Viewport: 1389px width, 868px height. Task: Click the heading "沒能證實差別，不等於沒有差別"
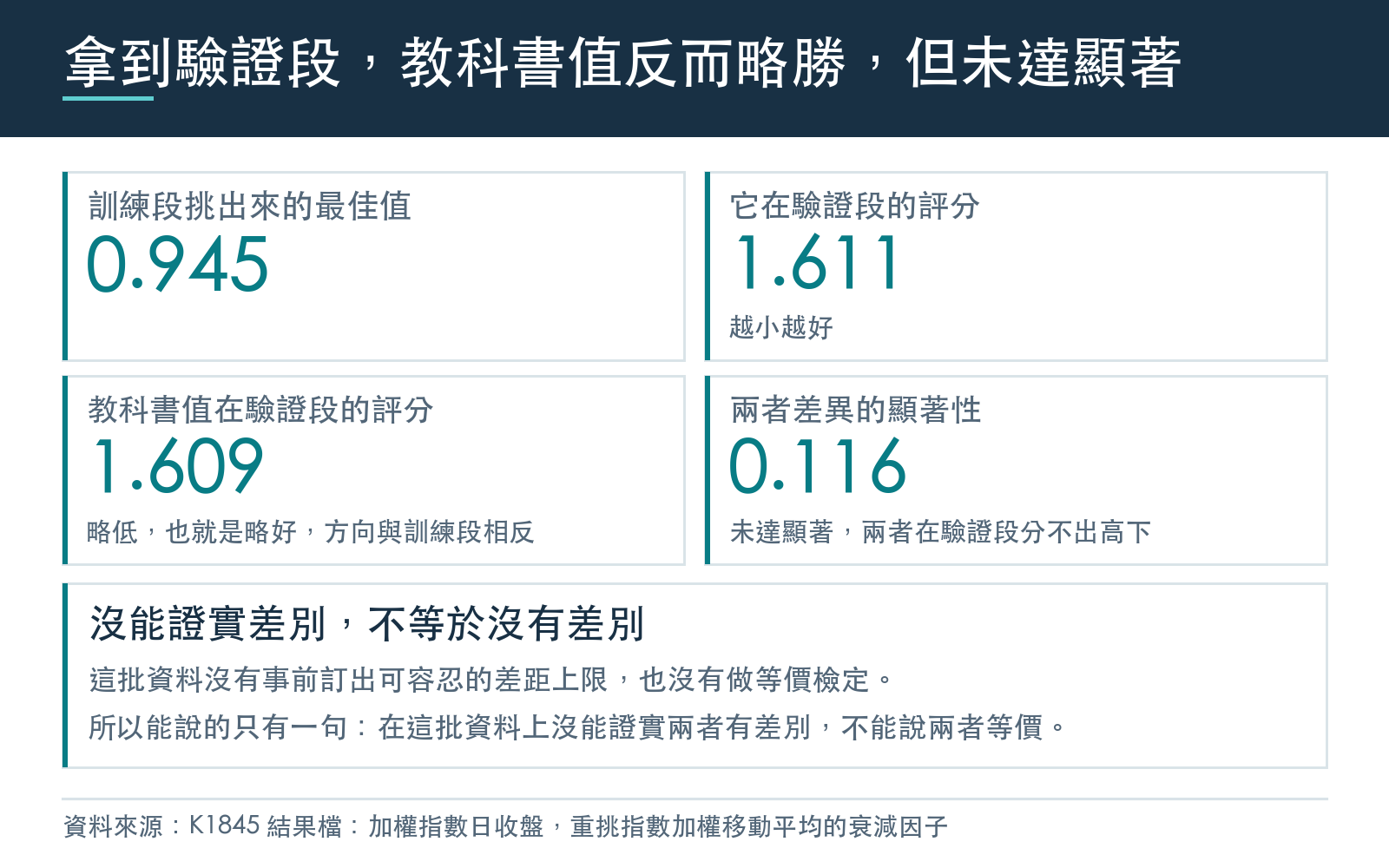367,623
